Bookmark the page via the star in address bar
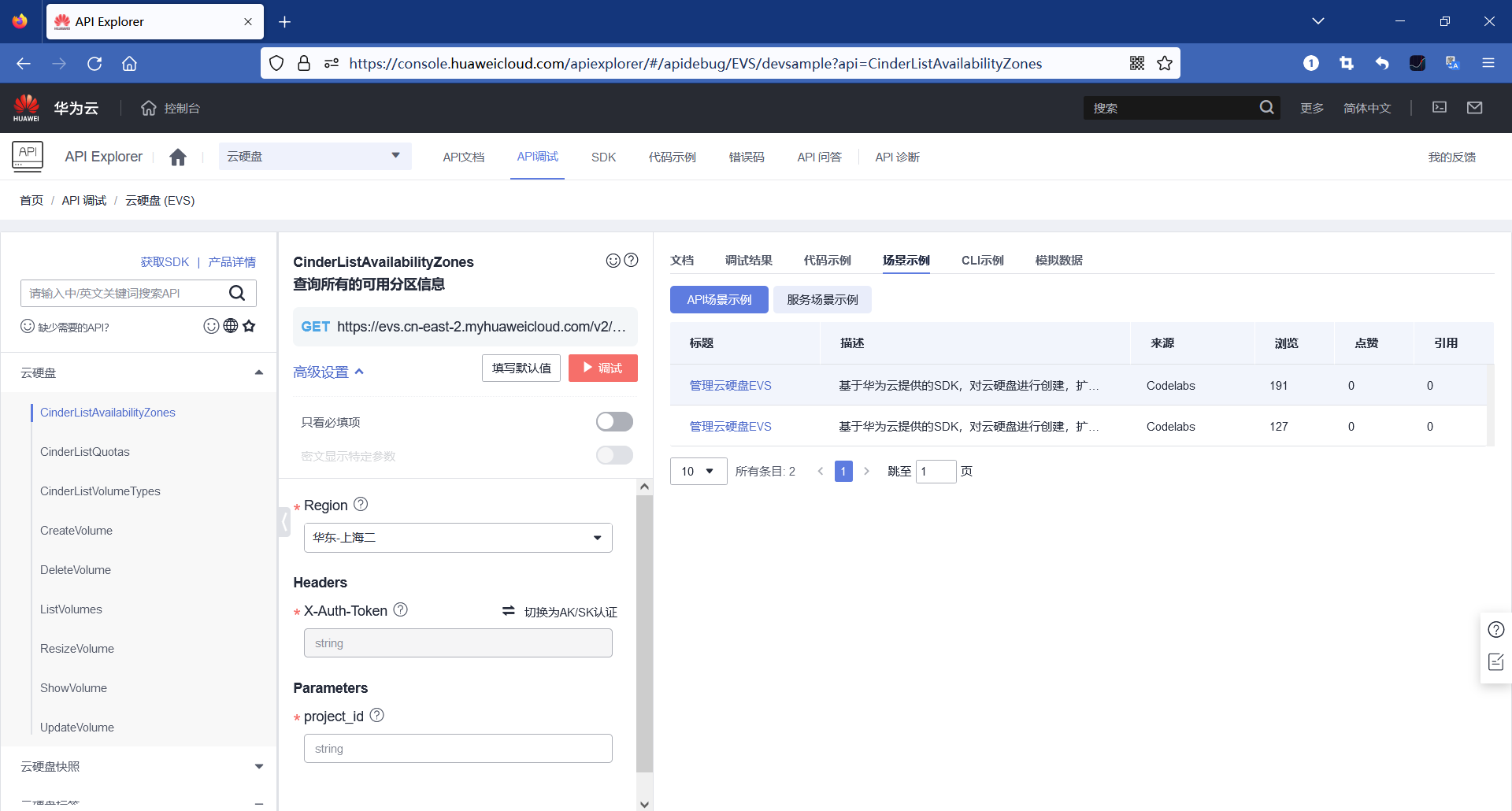The height and width of the screenshot is (811, 1512). coord(1165,63)
